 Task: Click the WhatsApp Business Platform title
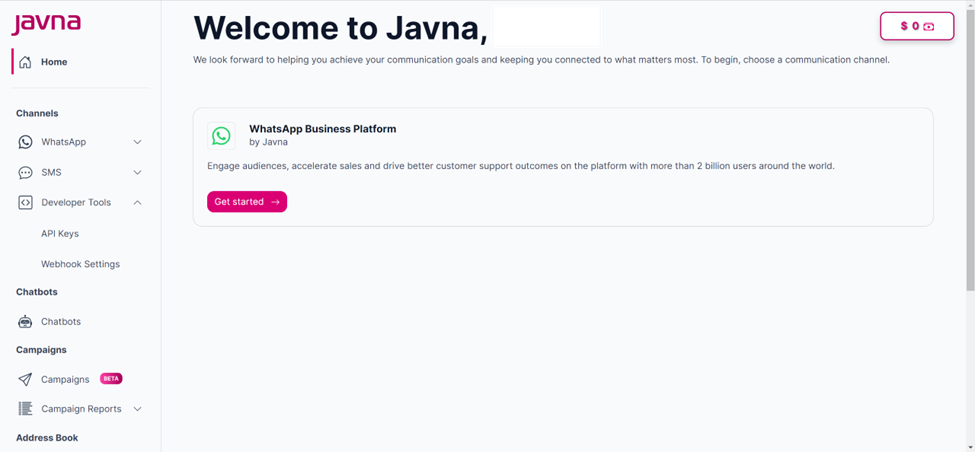[323, 129]
